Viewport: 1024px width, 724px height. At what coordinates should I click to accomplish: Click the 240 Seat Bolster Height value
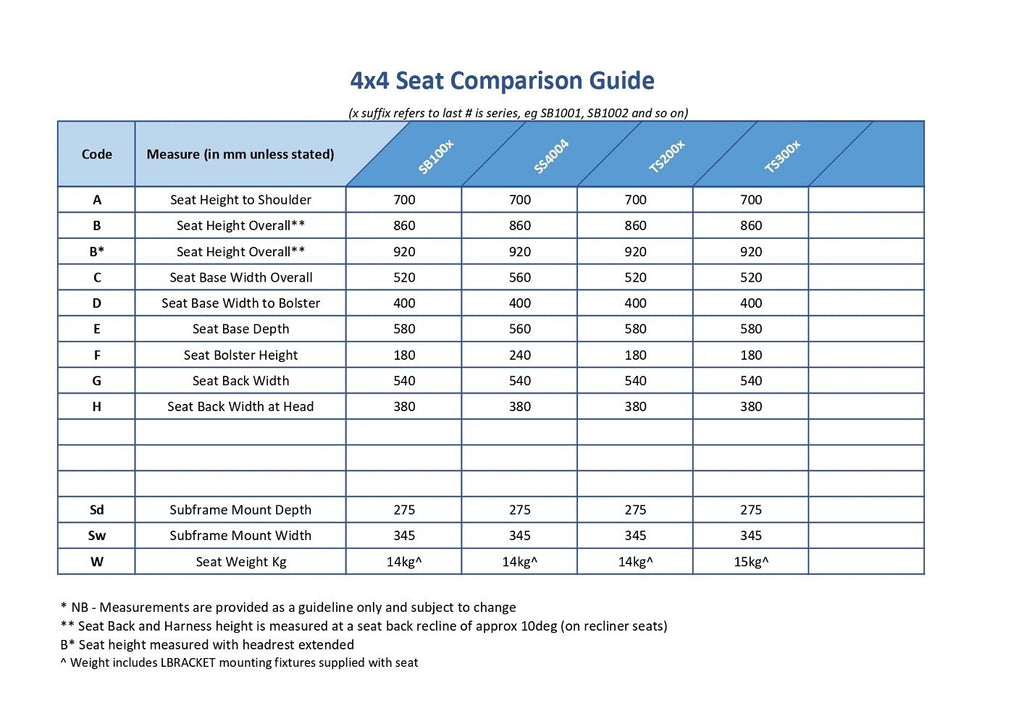pos(520,355)
